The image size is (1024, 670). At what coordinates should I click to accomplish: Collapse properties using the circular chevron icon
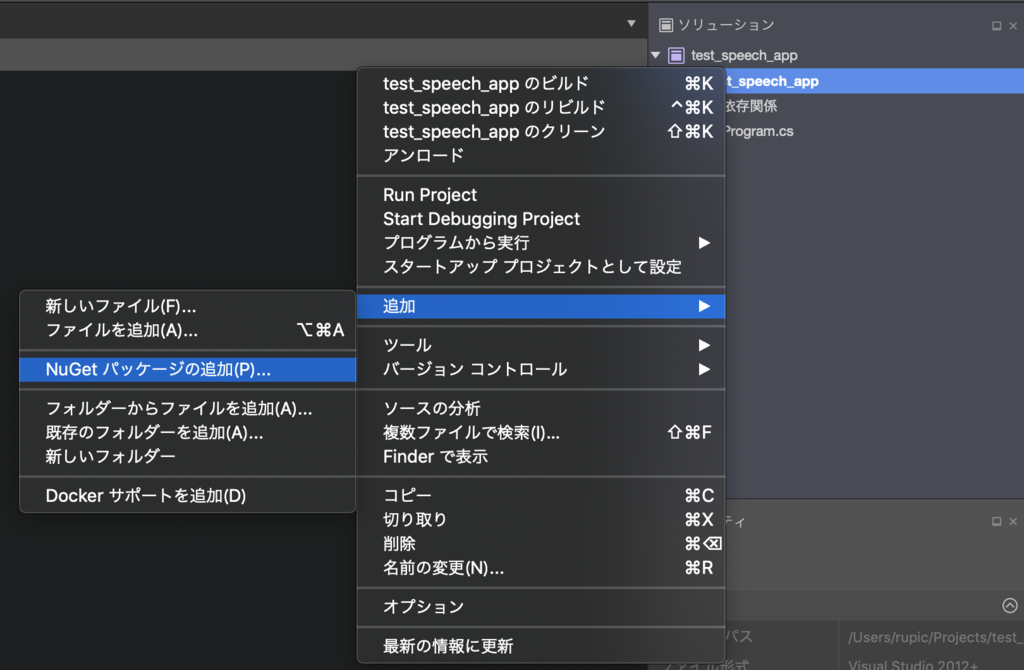point(1008,605)
